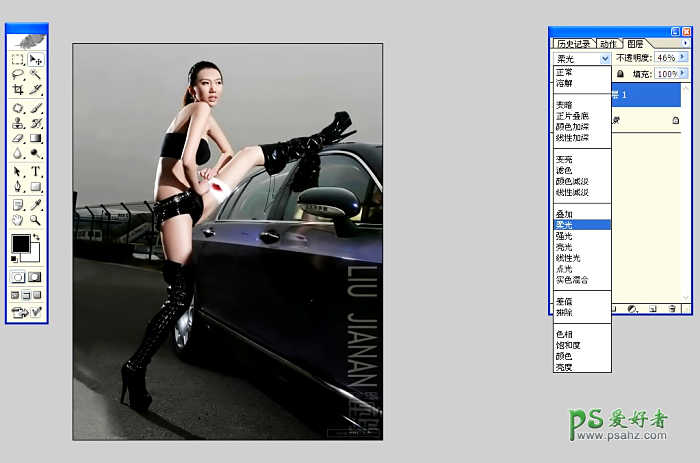Choose 叠加 from the blend mode list

click(x=564, y=214)
